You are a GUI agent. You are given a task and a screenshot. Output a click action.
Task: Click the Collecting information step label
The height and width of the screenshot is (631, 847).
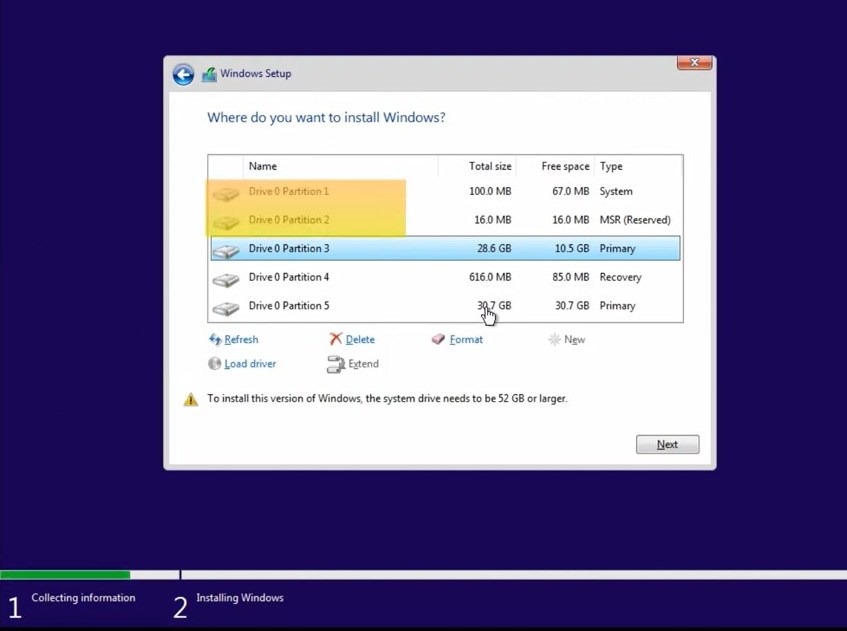coord(83,598)
